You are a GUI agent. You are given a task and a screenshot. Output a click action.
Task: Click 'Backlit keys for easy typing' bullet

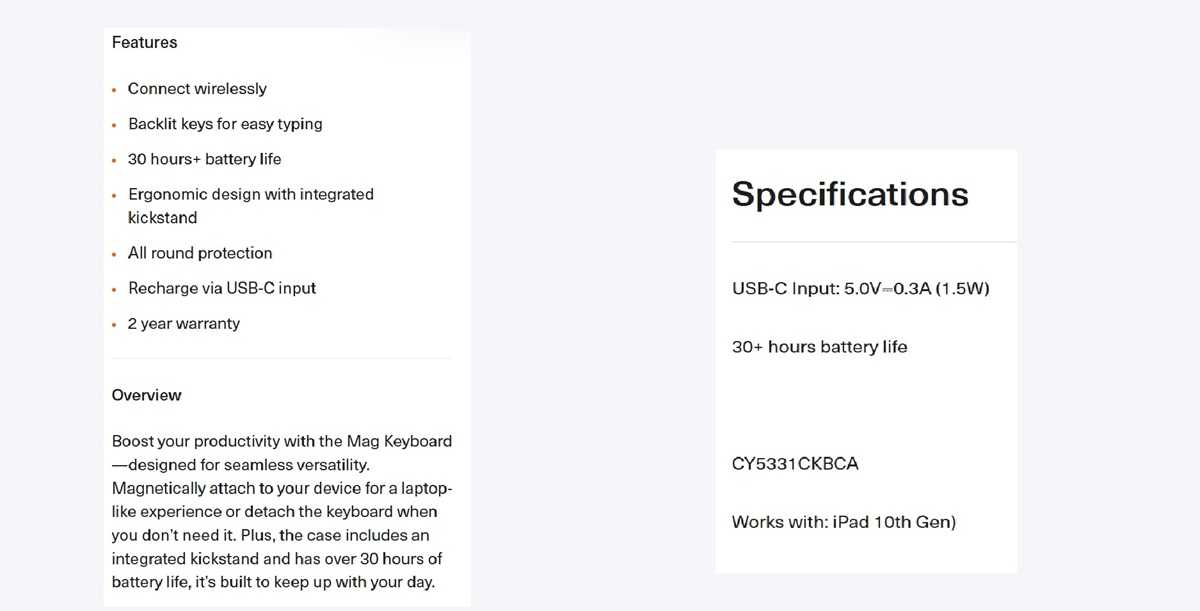tap(225, 124)
